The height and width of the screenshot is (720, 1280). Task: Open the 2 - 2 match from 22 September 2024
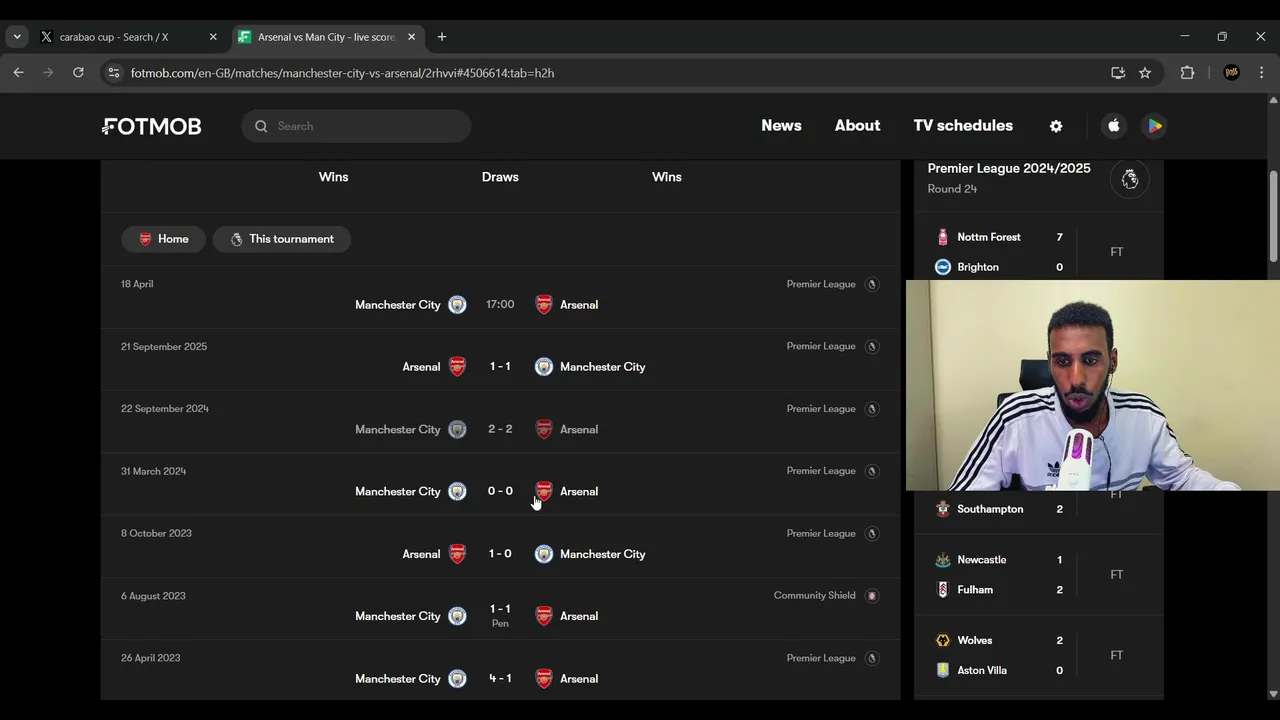point(500,429)
